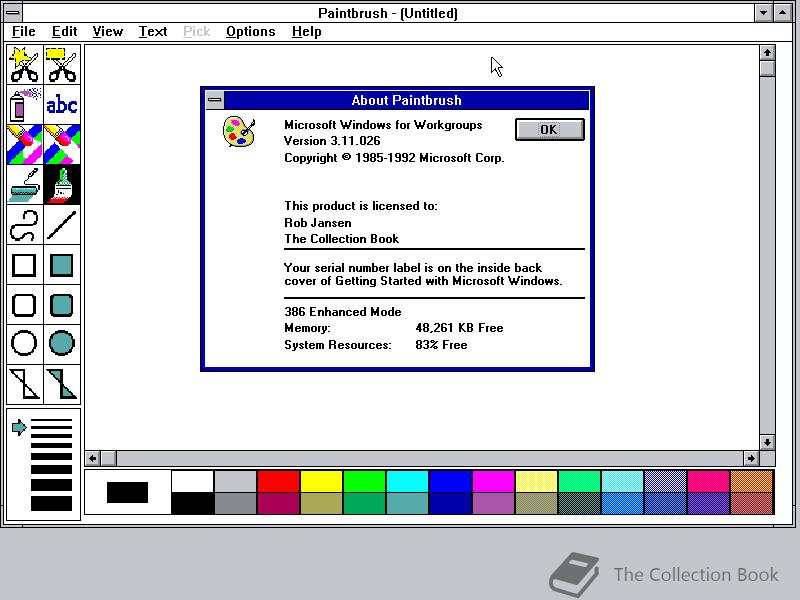Open the File menu
The width and height of the screenshot is (800, 600).
pos(23,32)
